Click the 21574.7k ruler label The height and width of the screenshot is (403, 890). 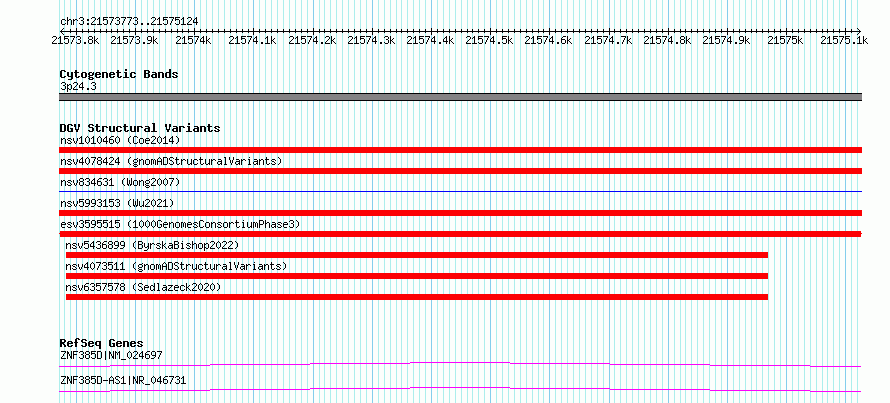608,40
